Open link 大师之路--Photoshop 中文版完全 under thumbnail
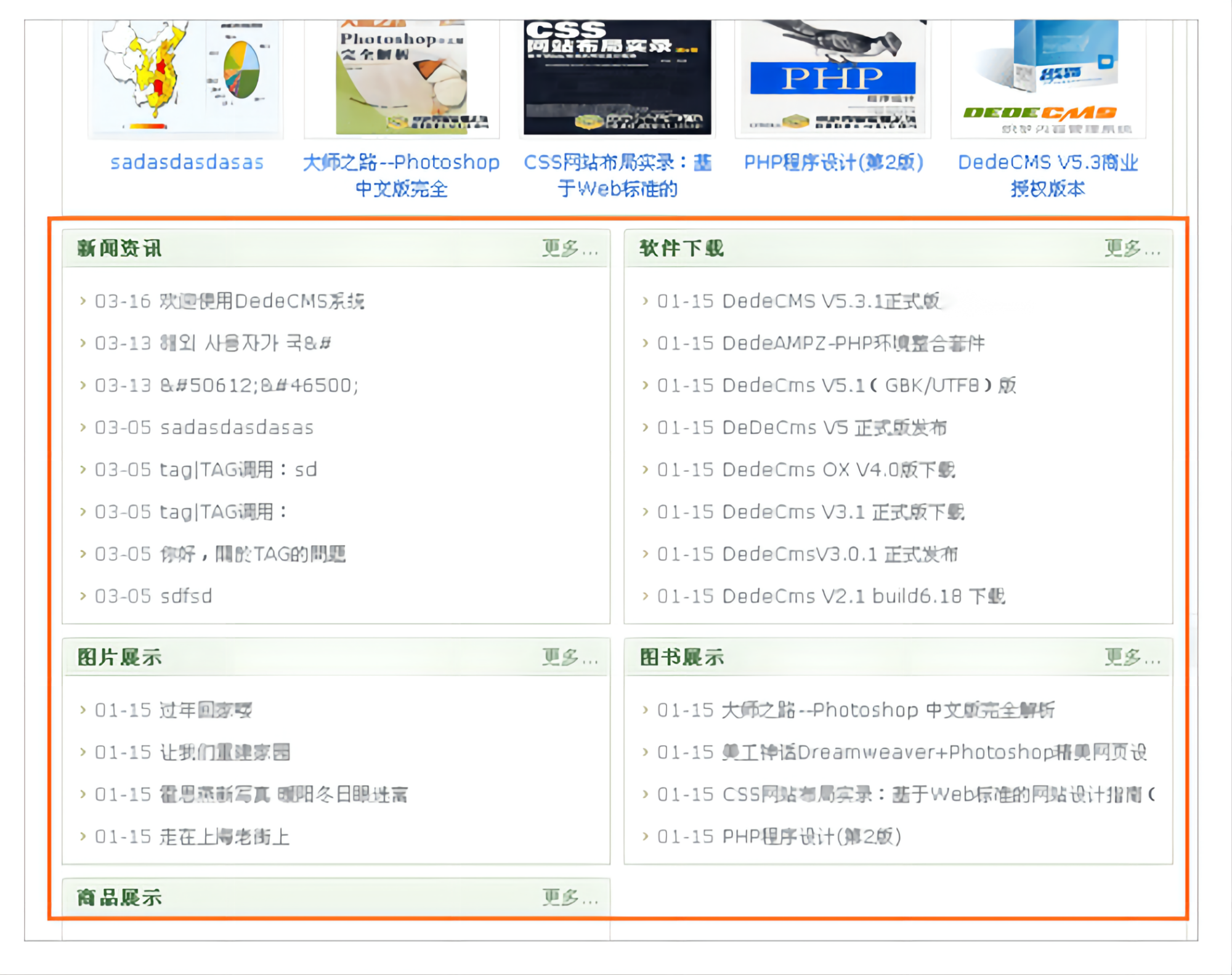The image size is (1232, 975). coord(401,176)
